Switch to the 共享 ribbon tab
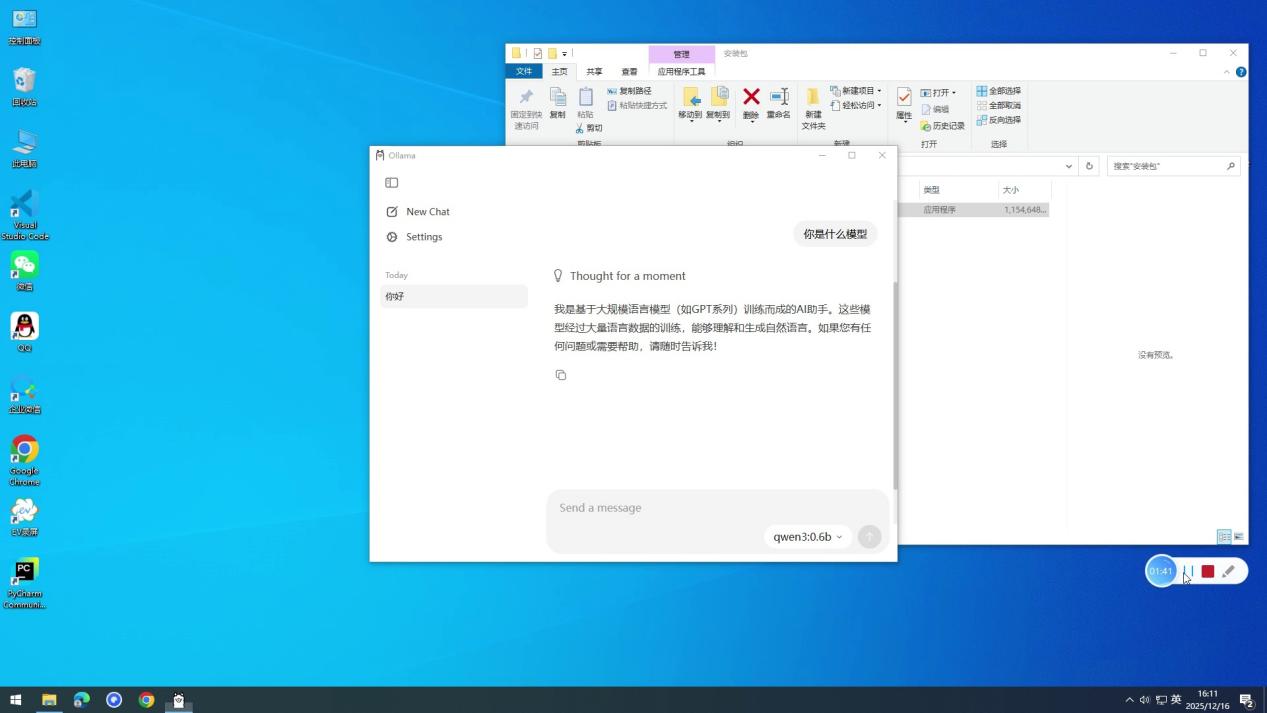The height and width of the screenshot is (713, 1267). [594, 72]
